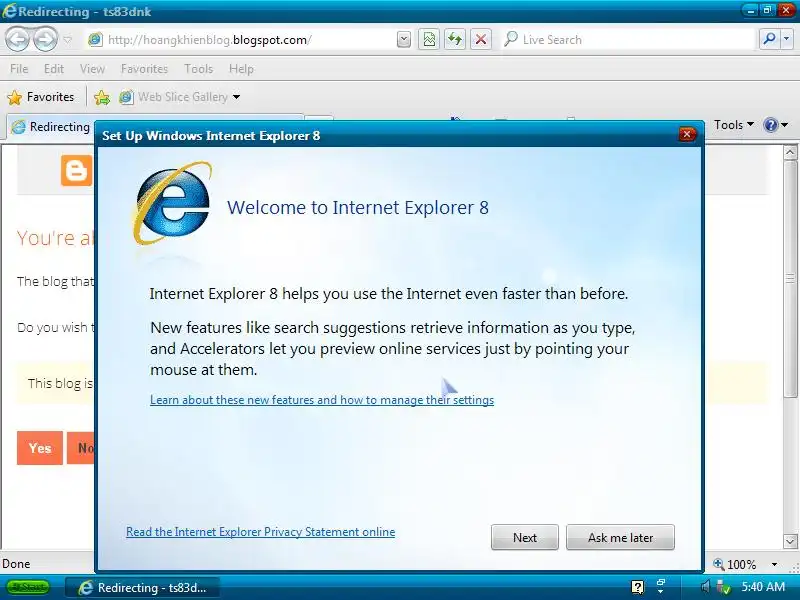Open the zoom level dropdown arrow

(x=774, y=564)
